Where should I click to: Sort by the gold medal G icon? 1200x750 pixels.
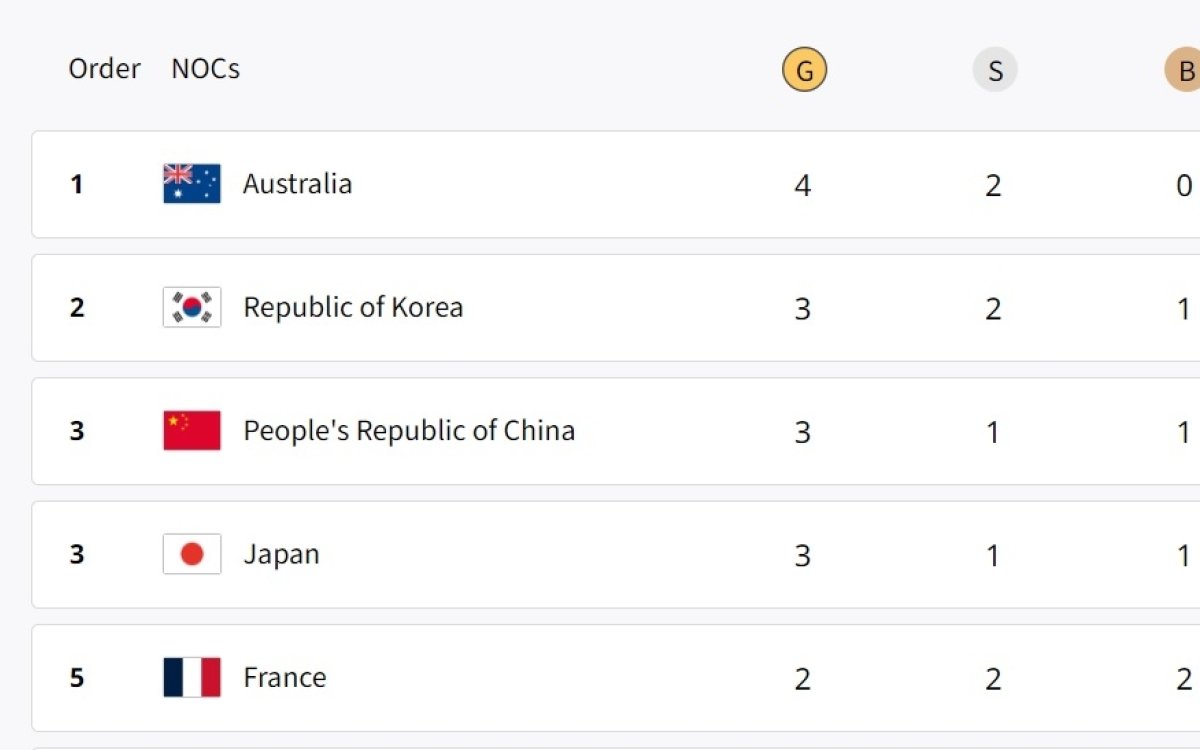[804, 71]
